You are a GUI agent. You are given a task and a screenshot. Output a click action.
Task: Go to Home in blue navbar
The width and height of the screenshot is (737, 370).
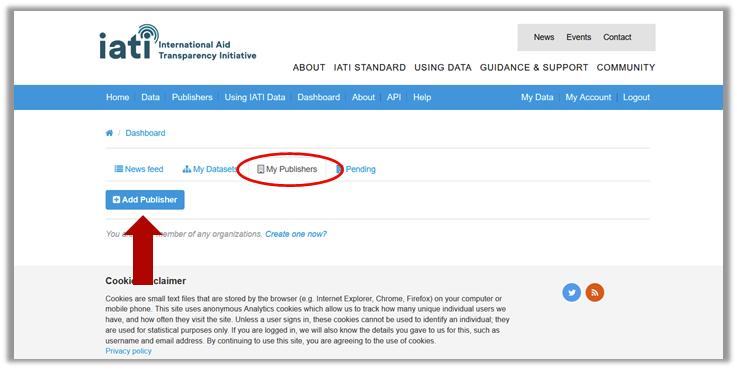[118, 97]
